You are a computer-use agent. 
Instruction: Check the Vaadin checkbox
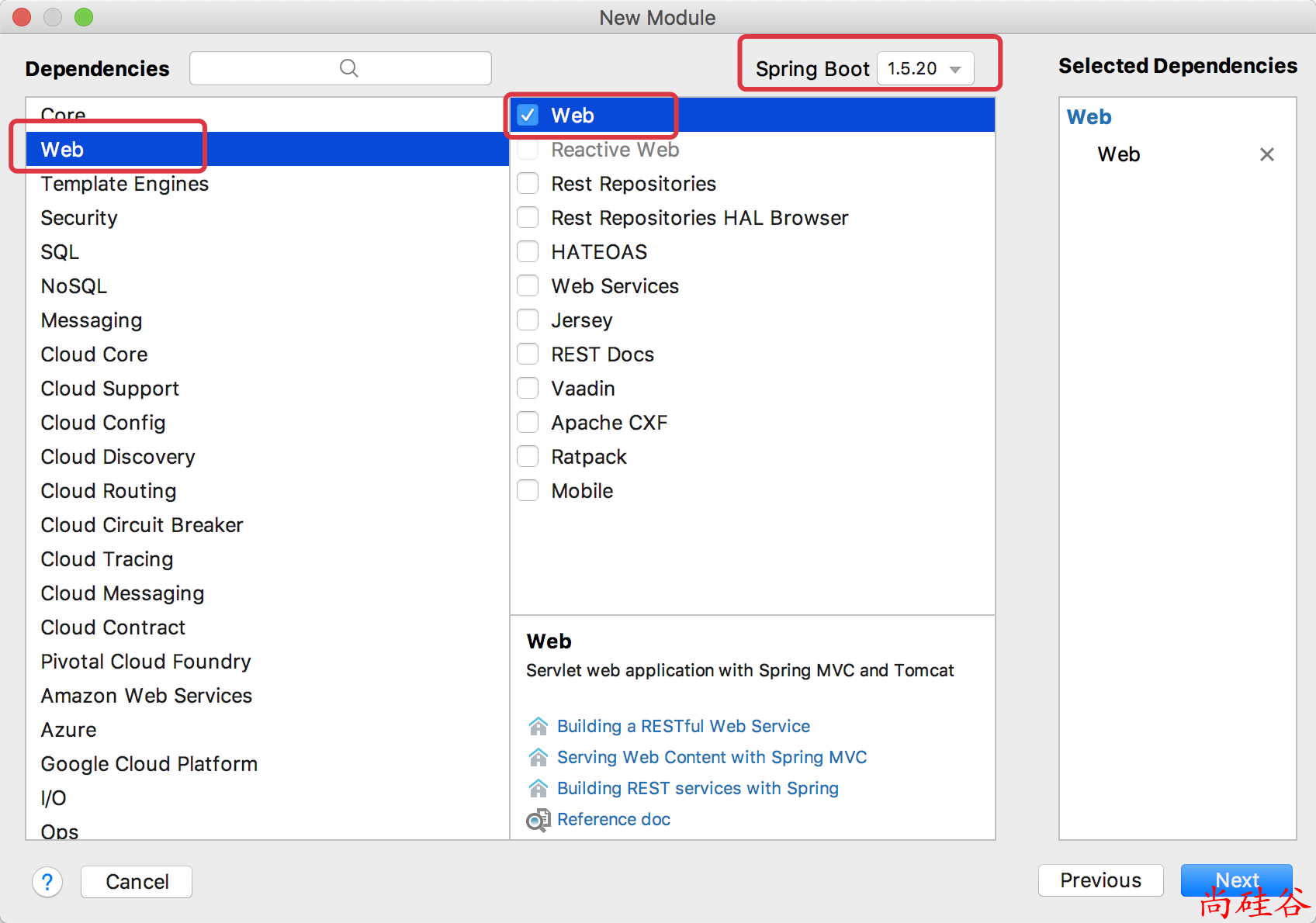pos(528,389)
